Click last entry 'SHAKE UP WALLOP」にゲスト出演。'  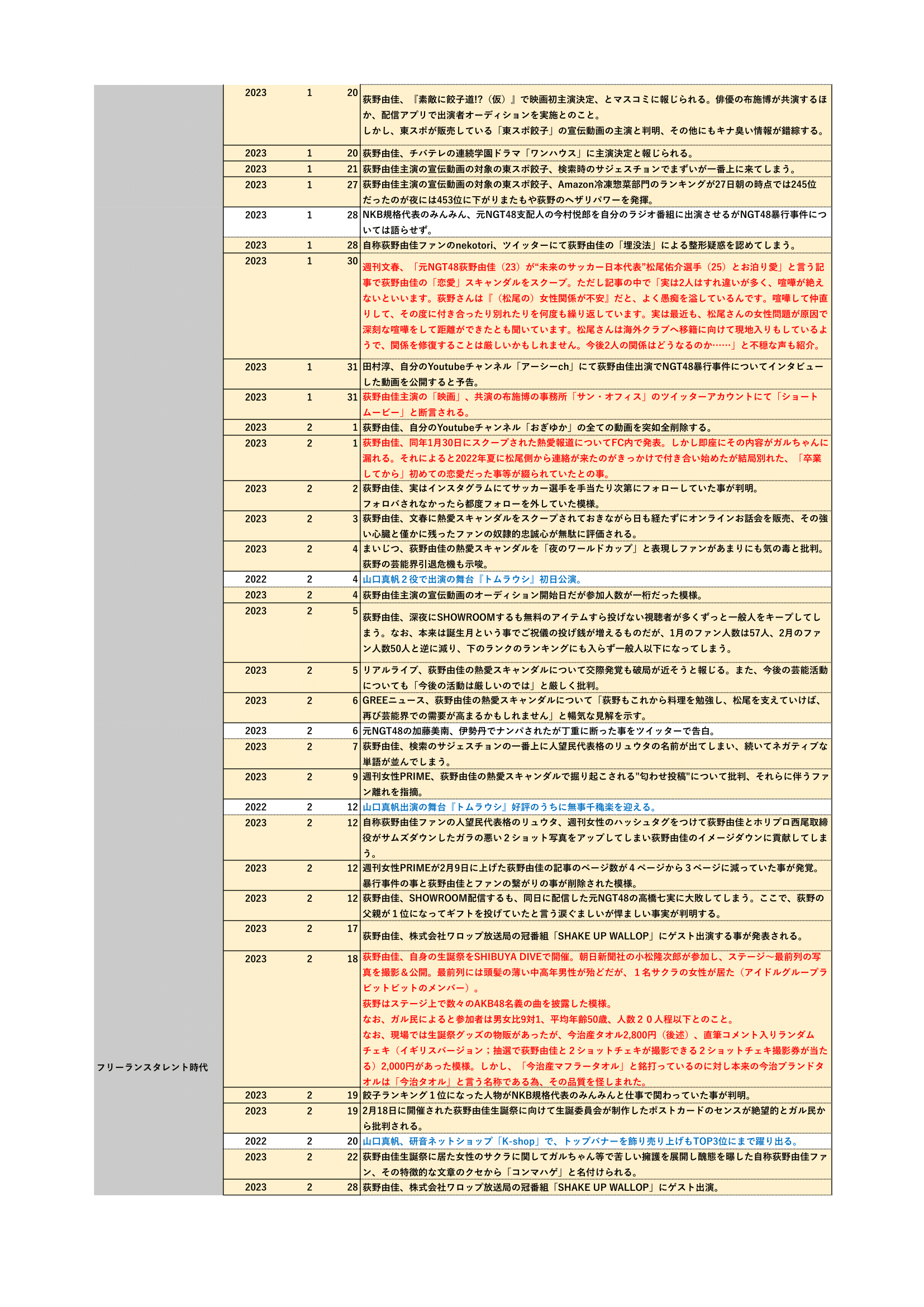[x=542, y=1187]
